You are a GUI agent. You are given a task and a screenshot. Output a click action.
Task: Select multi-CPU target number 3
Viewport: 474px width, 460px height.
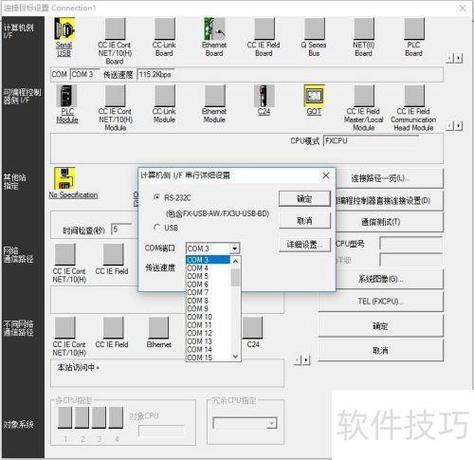tap(99, 418)
